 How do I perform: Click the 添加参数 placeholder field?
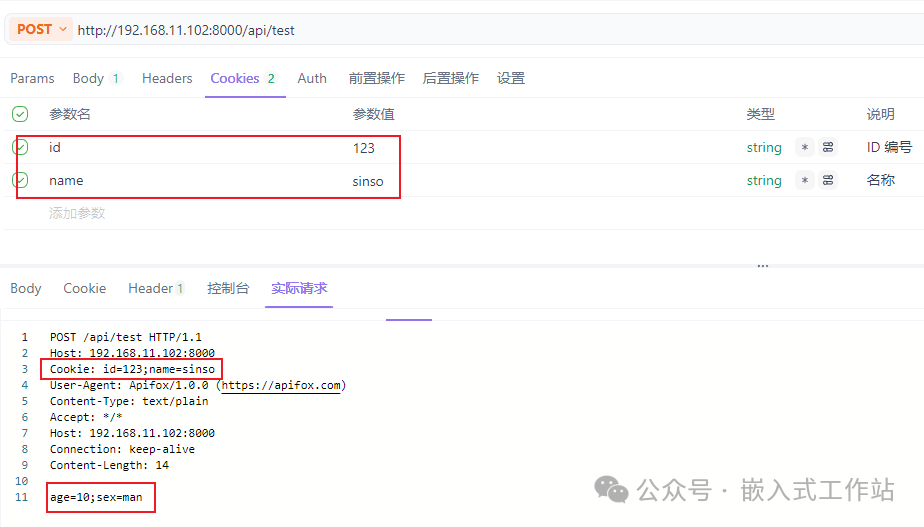click(78, 213)
